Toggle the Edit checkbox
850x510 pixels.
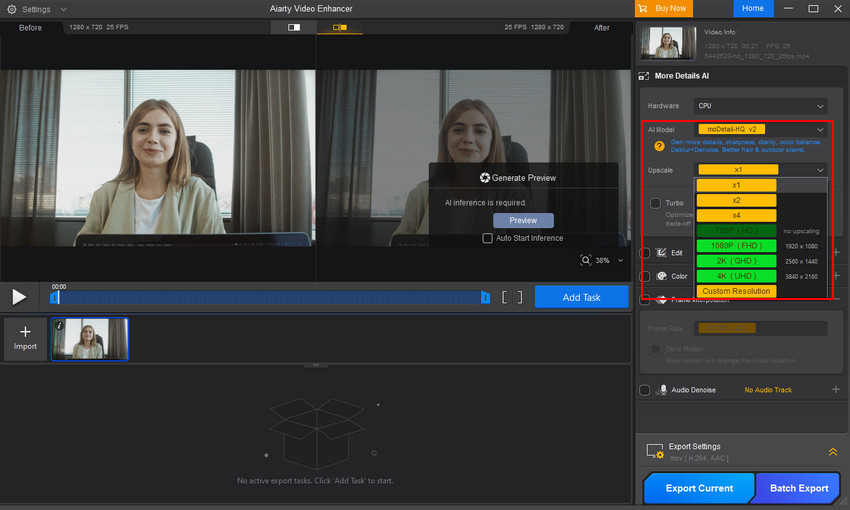click(645, 253)
